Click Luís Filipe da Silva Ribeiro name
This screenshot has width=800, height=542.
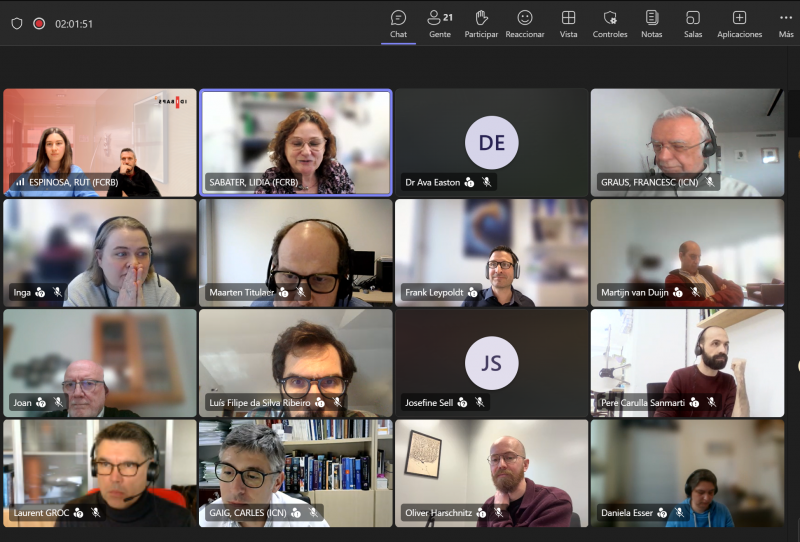(x=260, y=403)
